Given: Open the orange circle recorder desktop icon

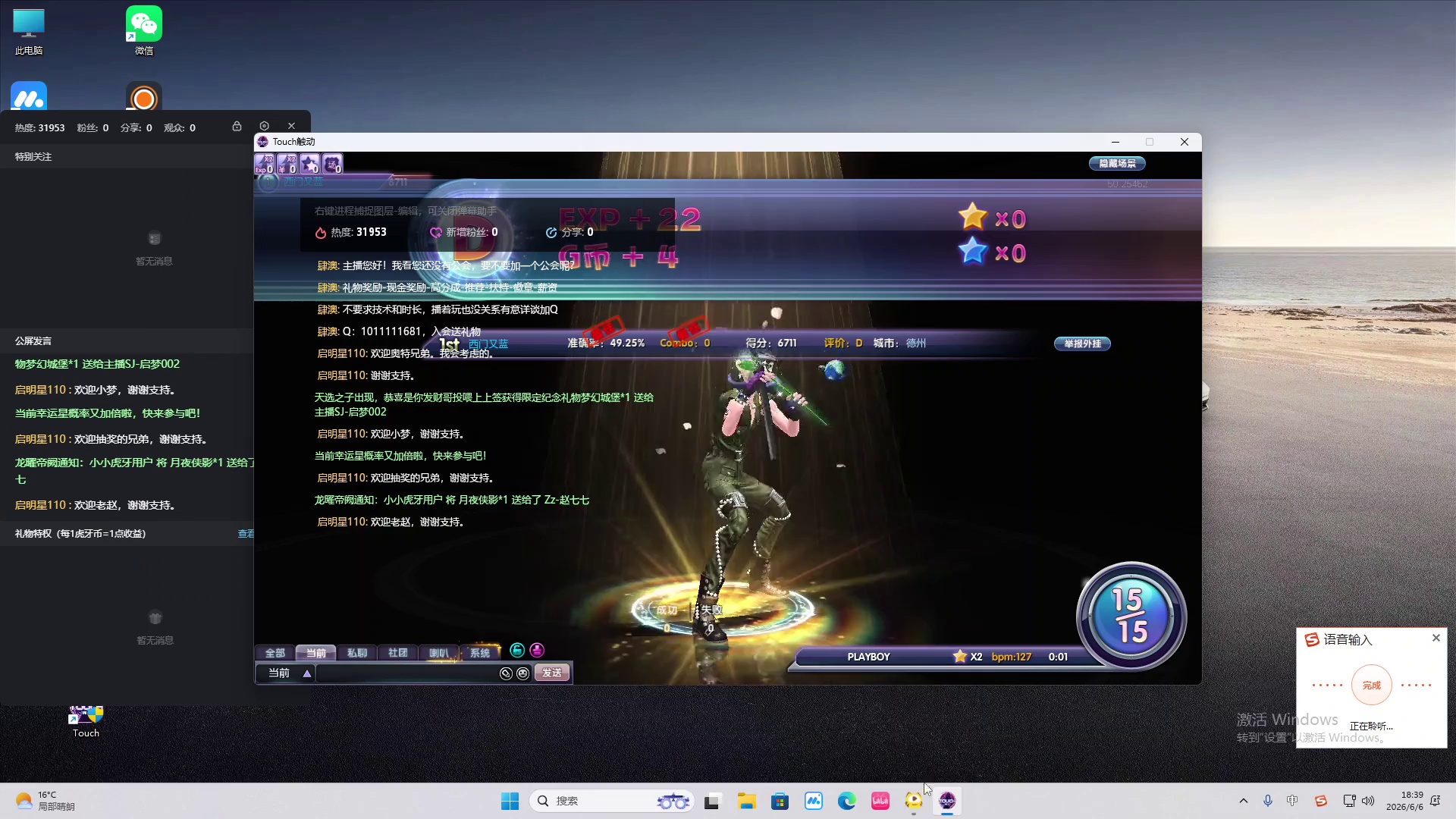Looking at the screenshot, I should [x=144, y=97].
